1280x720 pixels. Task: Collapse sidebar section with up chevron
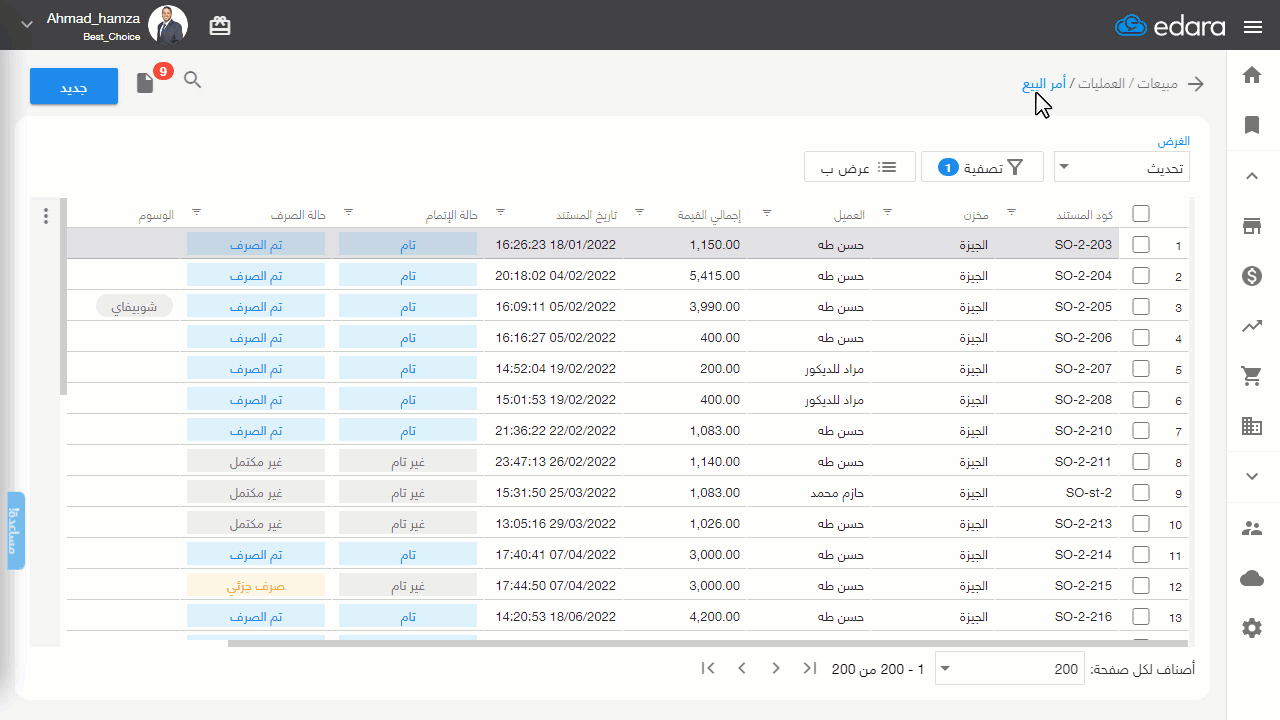point(1252,176)
